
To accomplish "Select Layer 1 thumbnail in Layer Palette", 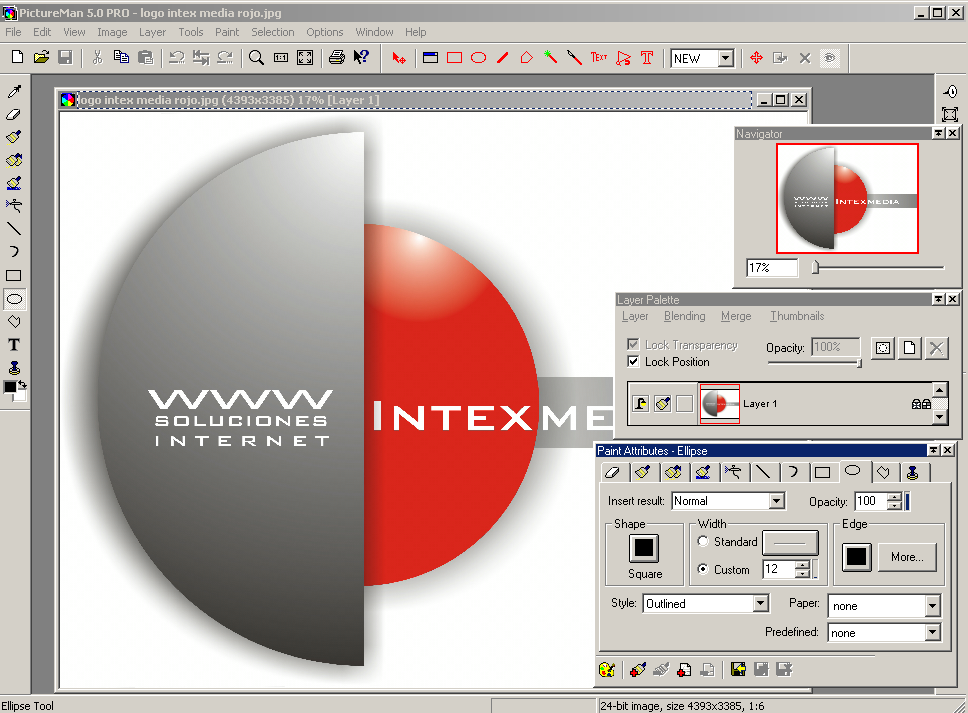I will pyautogui.click(x=719, y=404).
